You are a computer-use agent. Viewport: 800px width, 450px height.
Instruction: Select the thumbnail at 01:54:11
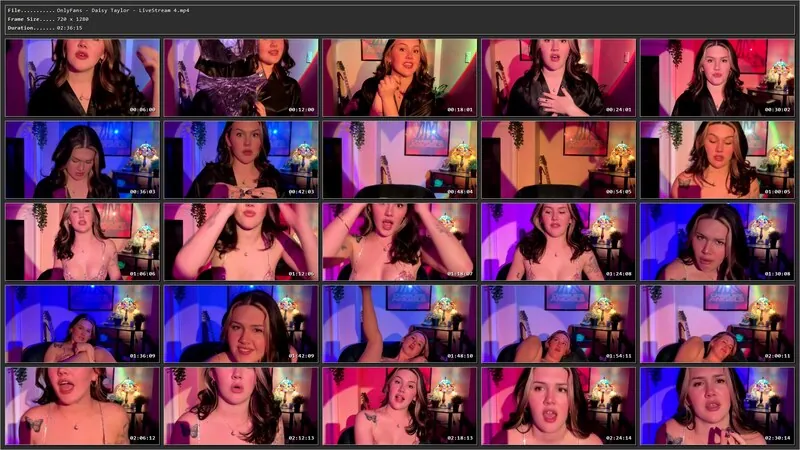(558, 324)
